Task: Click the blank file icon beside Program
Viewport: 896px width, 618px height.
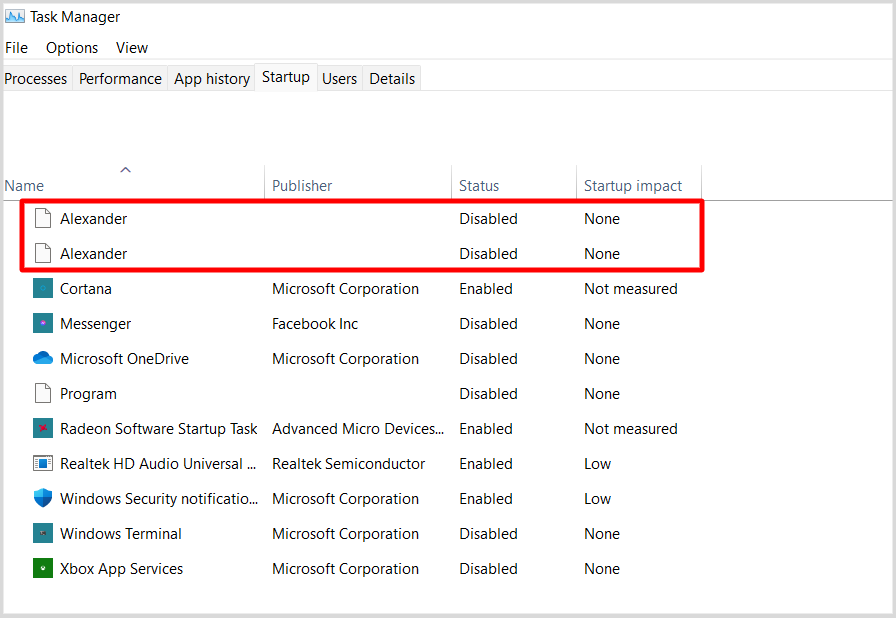Action: (43, 394)
